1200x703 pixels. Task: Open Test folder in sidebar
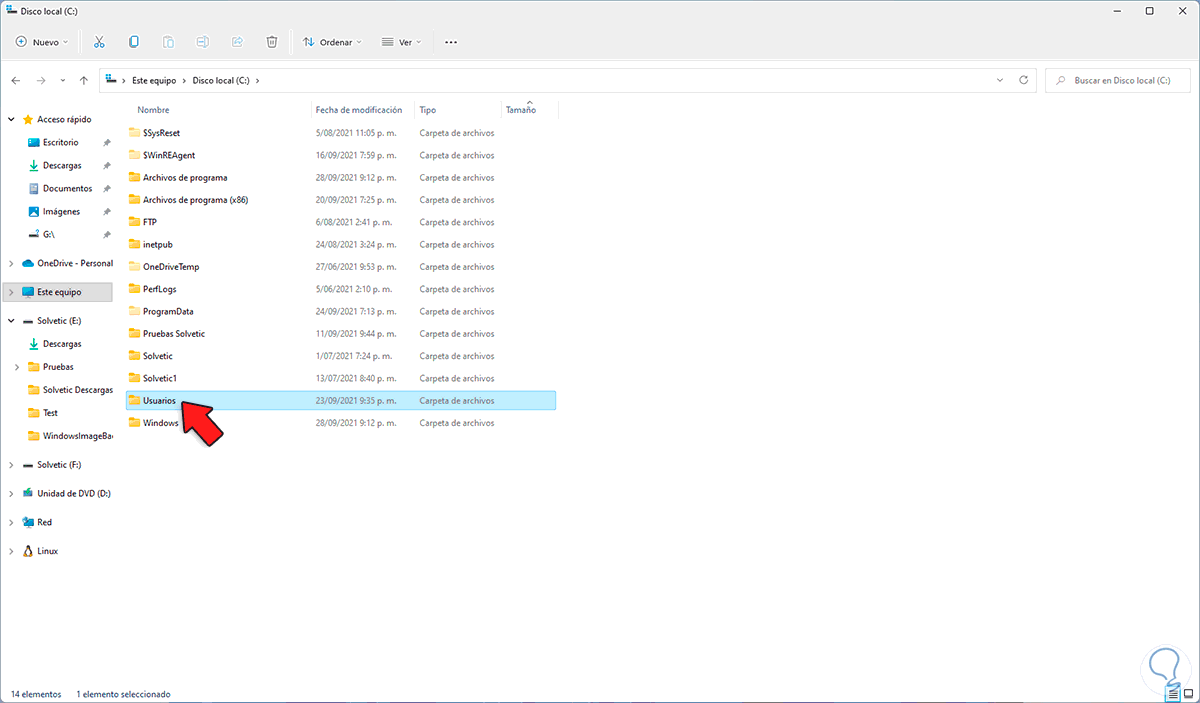click(x=50, y=413)
